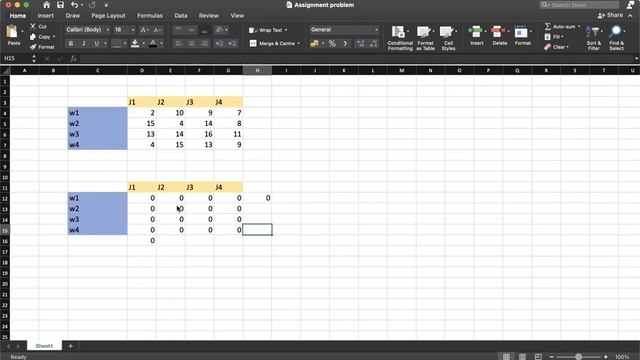Open Find & Select
The image size is (640, 360).
point(616,38)
